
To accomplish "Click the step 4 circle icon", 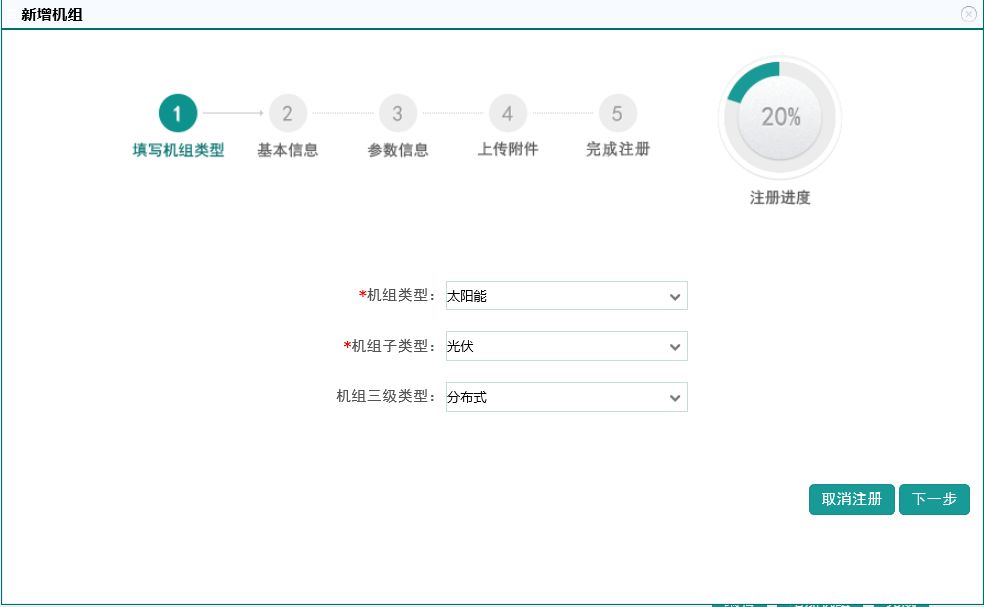I will coord(508,114).
